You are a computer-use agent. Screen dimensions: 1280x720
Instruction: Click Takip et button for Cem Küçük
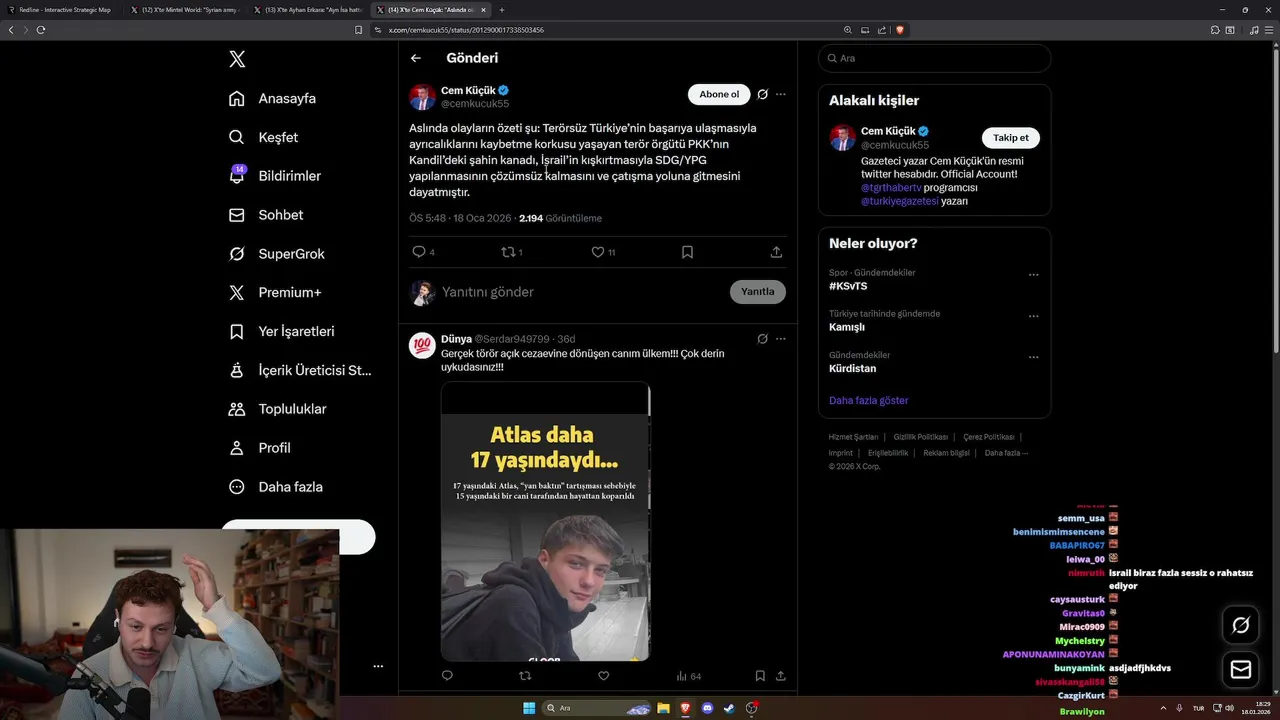[x=1011, y=138]
